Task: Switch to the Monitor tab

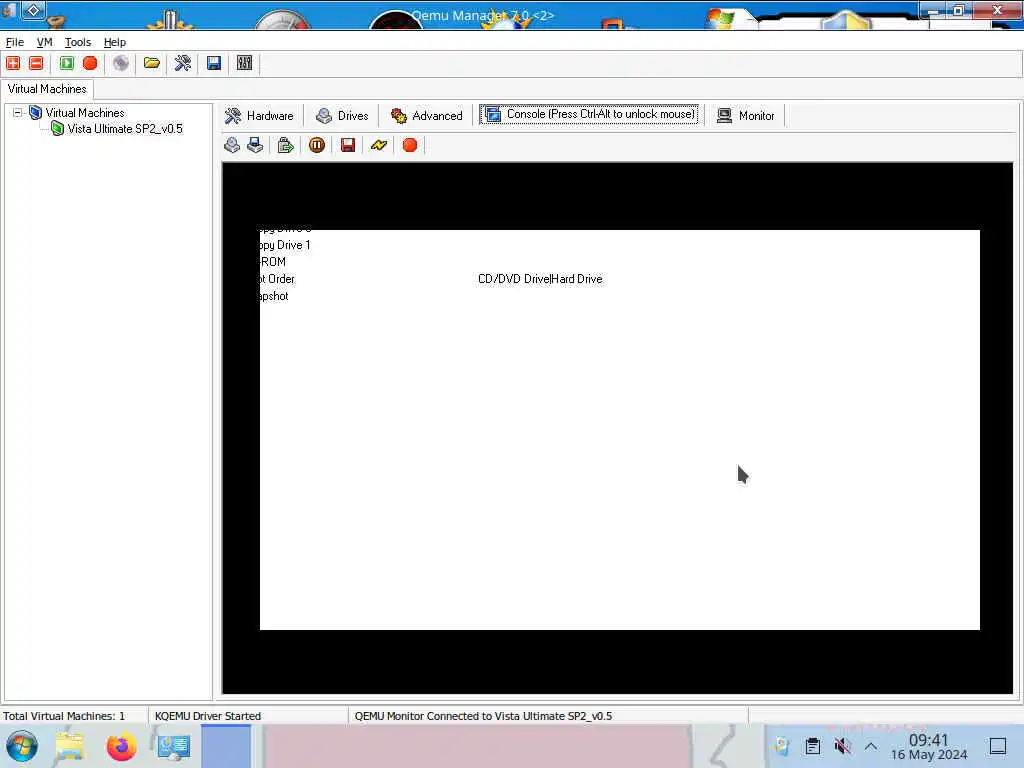Action: tap(746, 116)
